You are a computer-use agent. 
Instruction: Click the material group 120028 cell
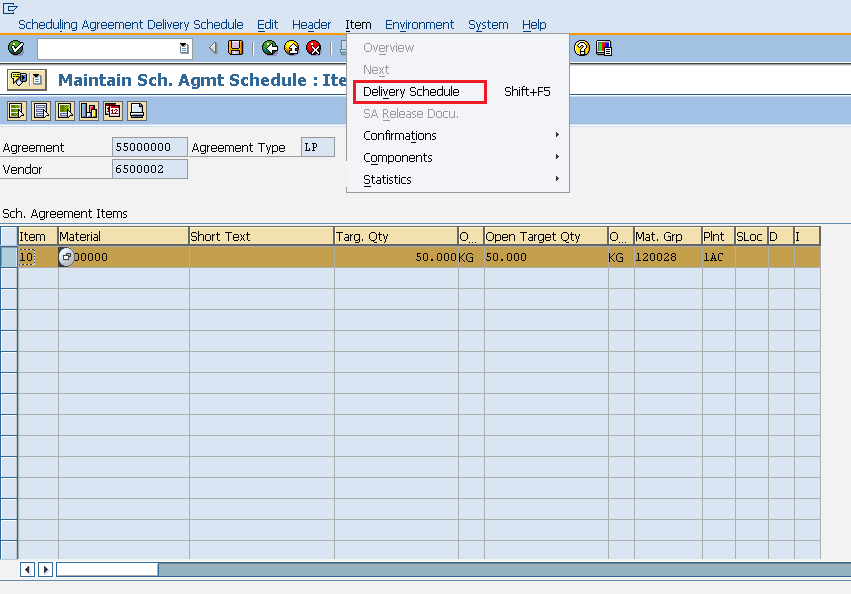[x=668, y=257]
